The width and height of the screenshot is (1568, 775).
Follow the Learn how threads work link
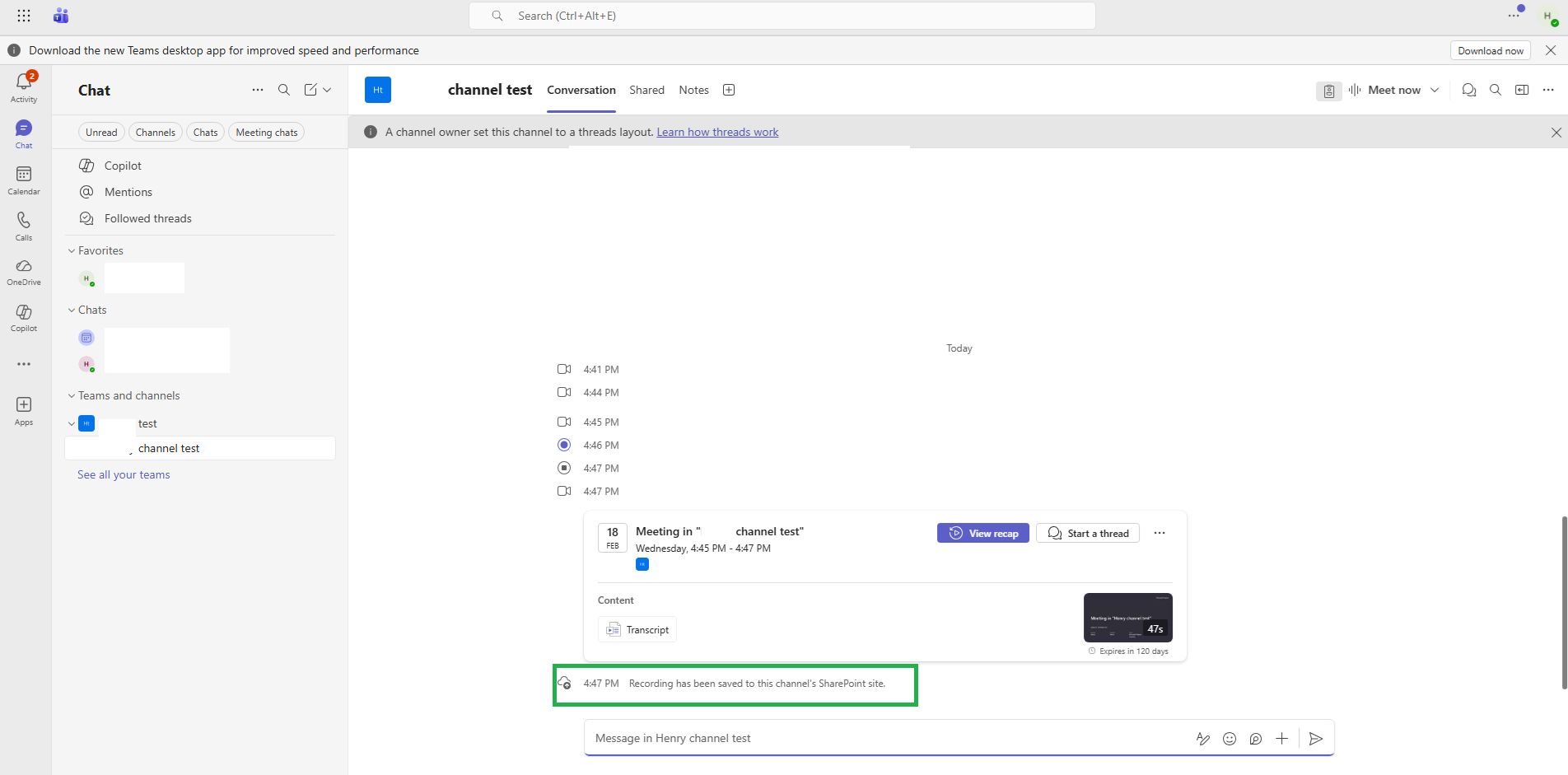(x=717, y=132)
